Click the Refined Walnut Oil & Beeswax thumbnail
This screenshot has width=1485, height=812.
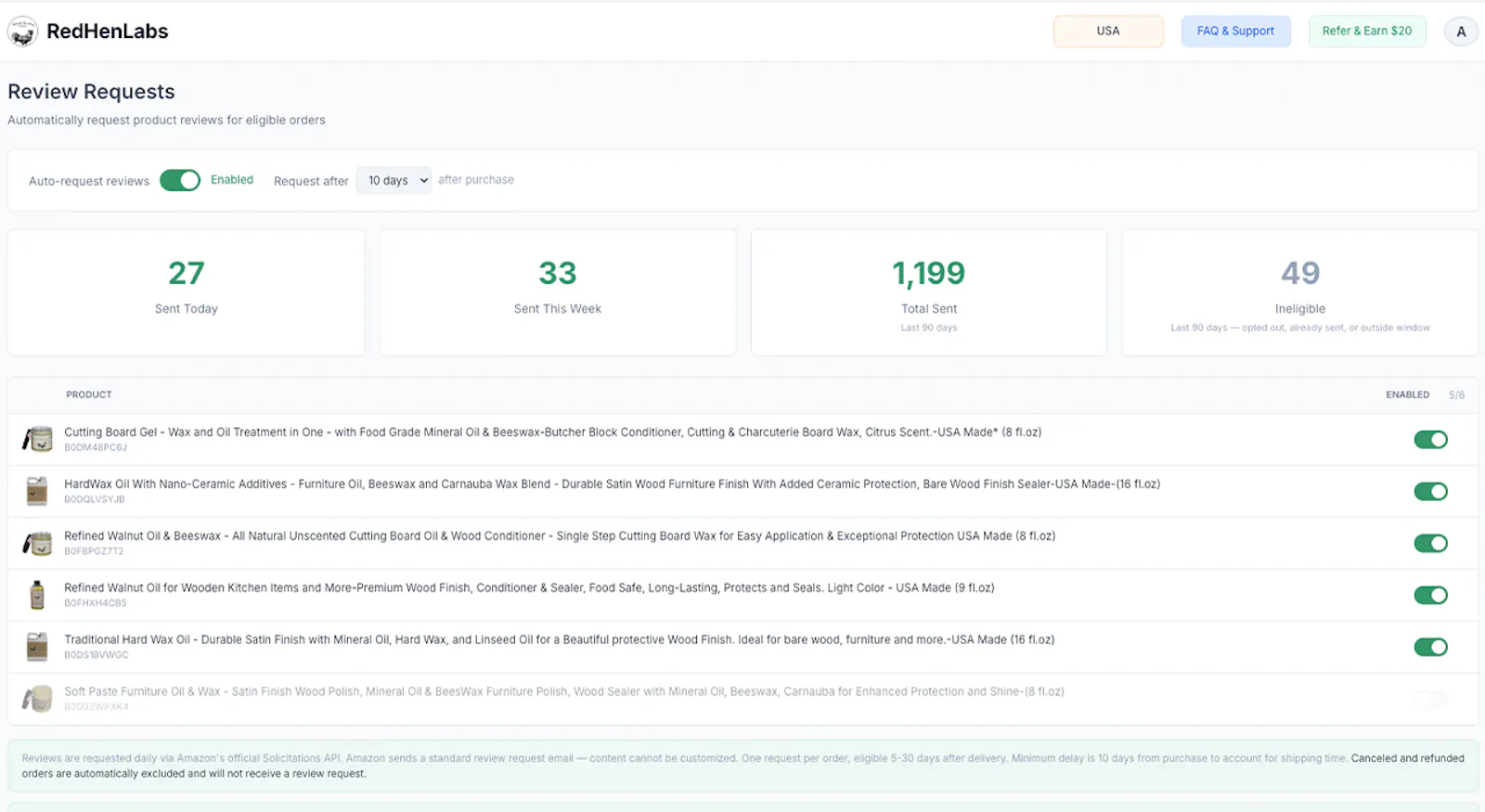pyautogui.click(x=37, y=543)
